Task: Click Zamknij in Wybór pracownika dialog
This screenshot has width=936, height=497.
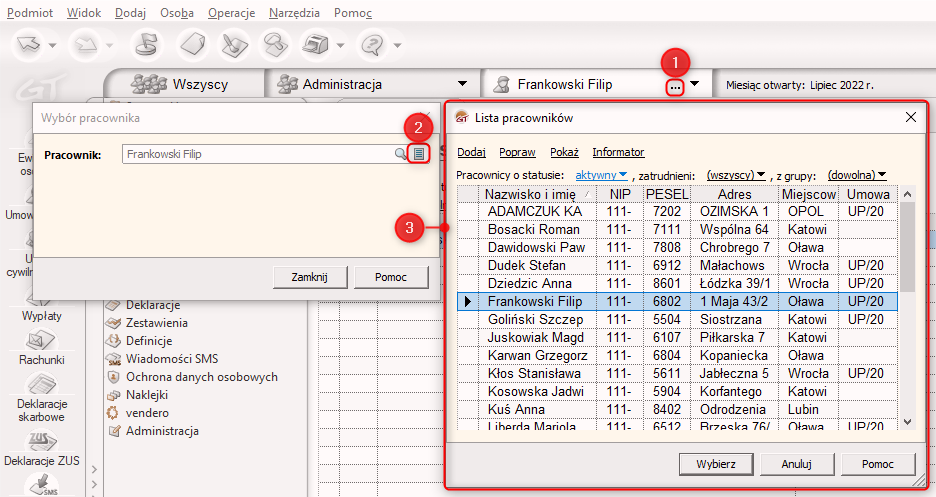Action: [x=309, y=277]
